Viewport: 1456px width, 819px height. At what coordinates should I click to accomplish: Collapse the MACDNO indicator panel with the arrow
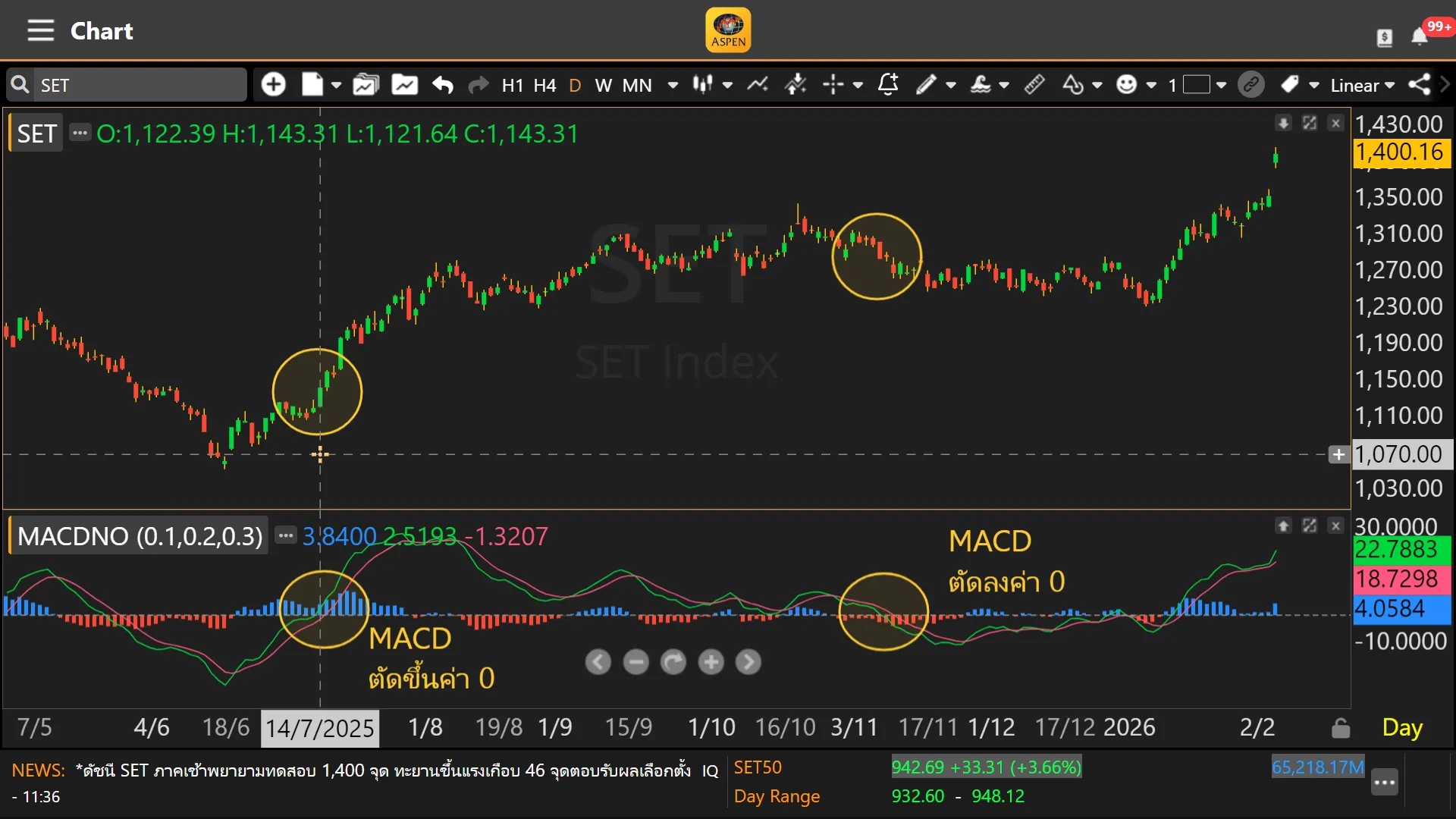[x=1283, y=526]
